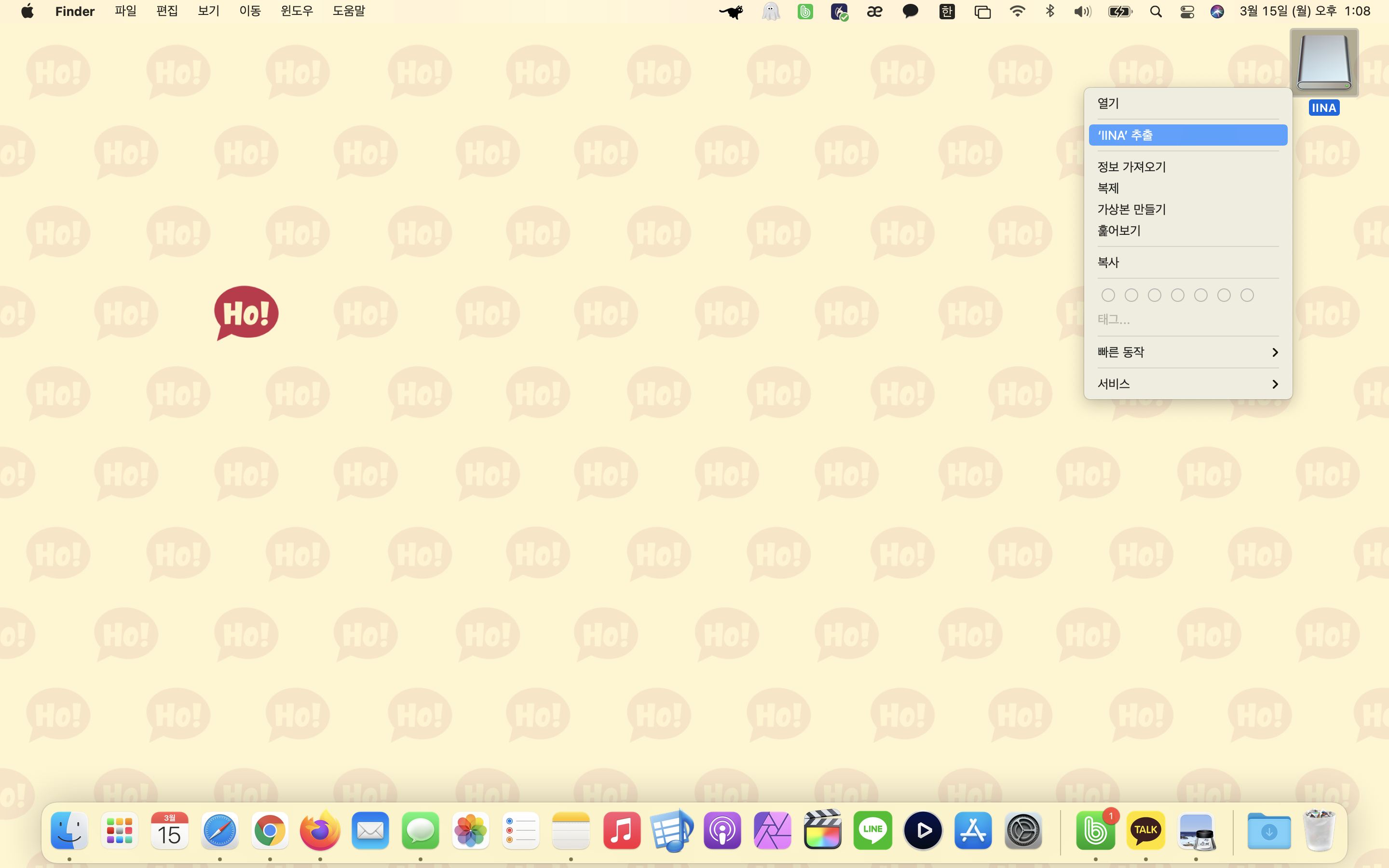
Task: Open Control Center in the menu bar
Action: [x=1187, y=12]
